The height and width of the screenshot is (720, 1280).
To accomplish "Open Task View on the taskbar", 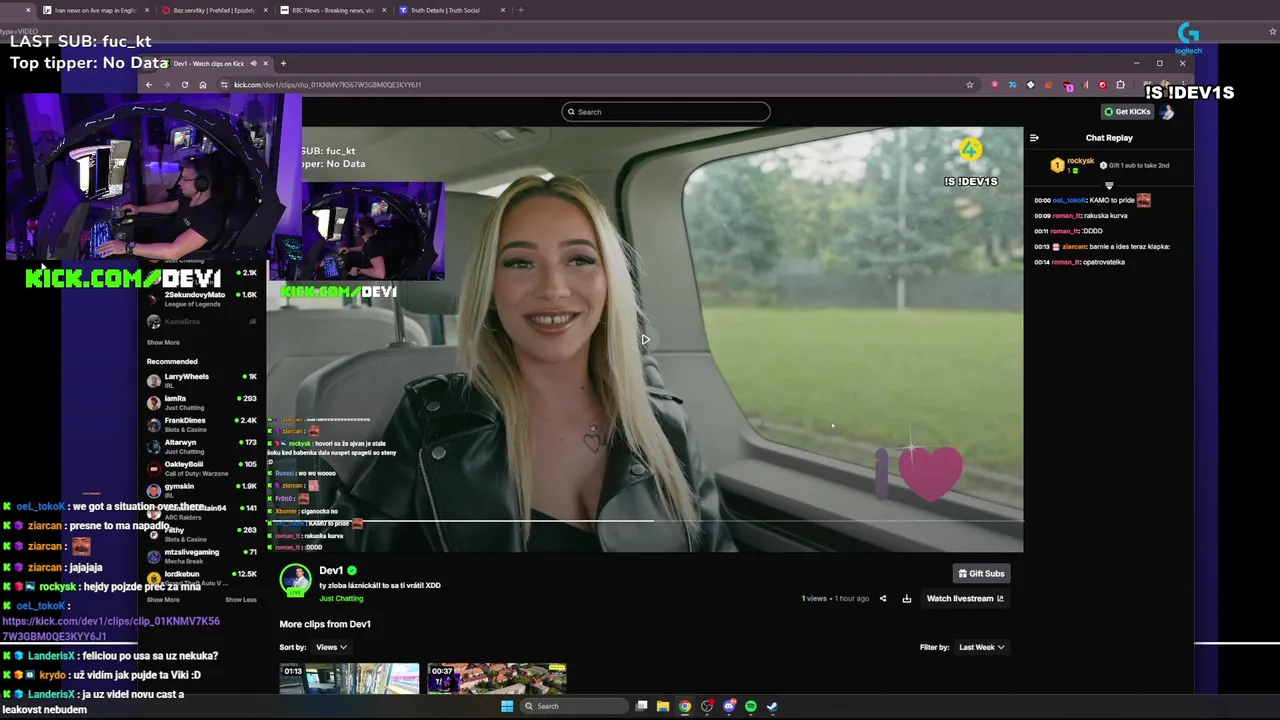I will click(x=641, y=706).
